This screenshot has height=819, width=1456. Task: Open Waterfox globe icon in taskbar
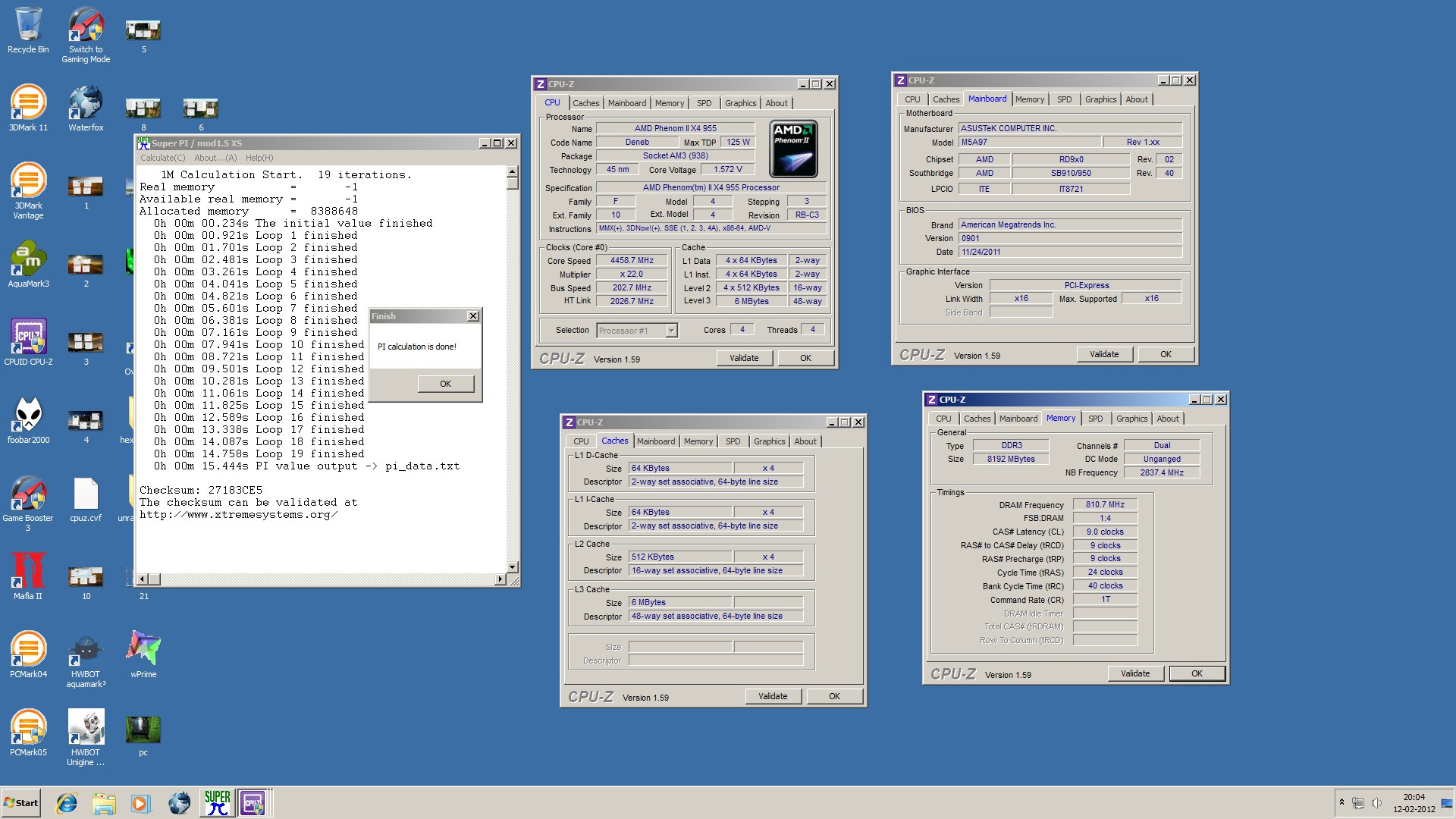(x=179, y=803)
